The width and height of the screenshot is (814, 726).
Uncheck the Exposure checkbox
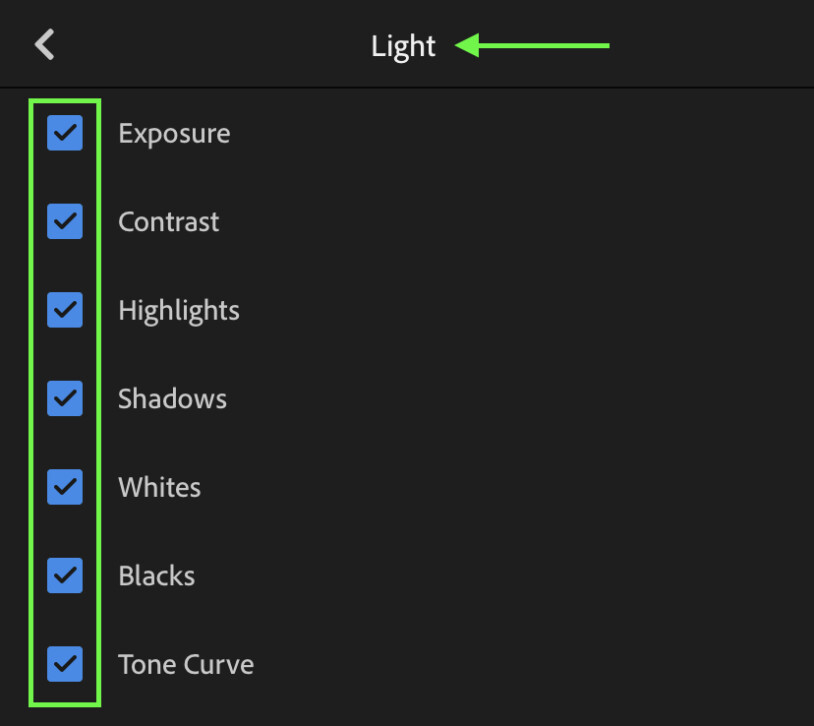65,133
